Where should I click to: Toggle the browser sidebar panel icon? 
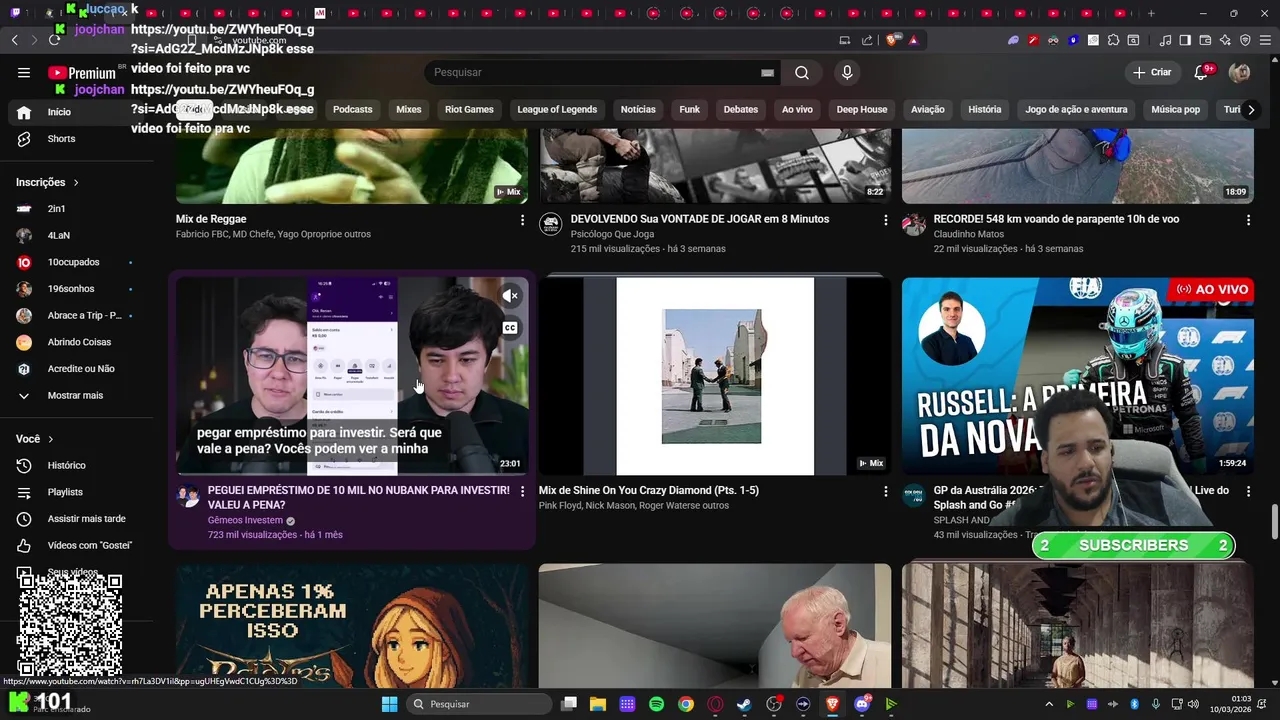point(1185,40)
